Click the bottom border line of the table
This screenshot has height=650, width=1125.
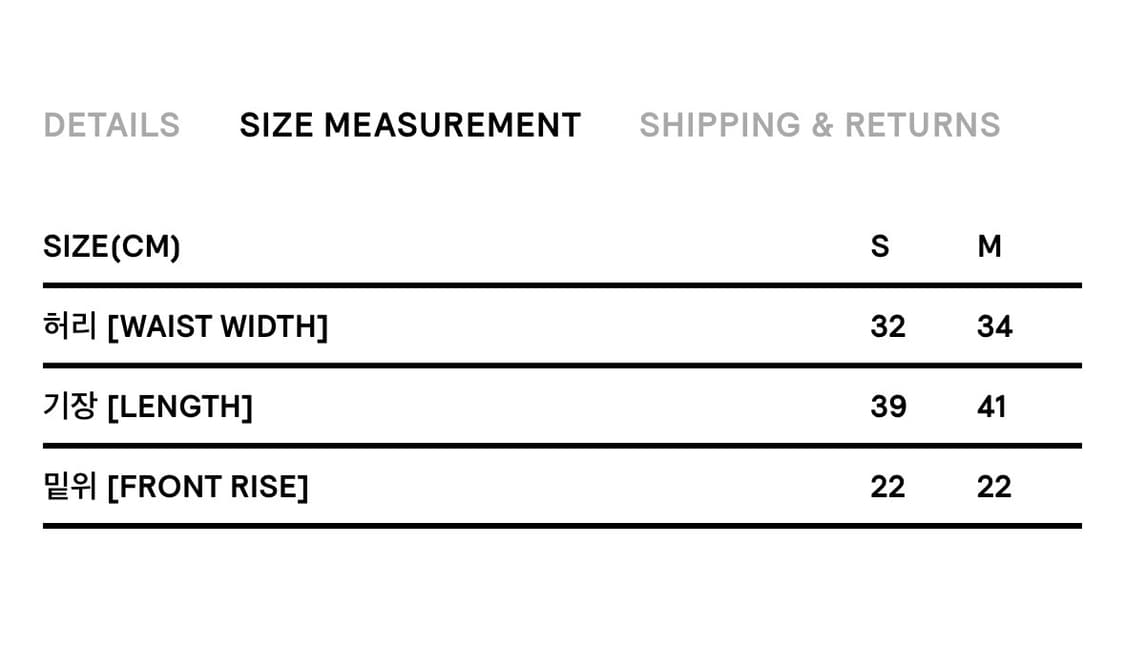(x=562, y=525)
